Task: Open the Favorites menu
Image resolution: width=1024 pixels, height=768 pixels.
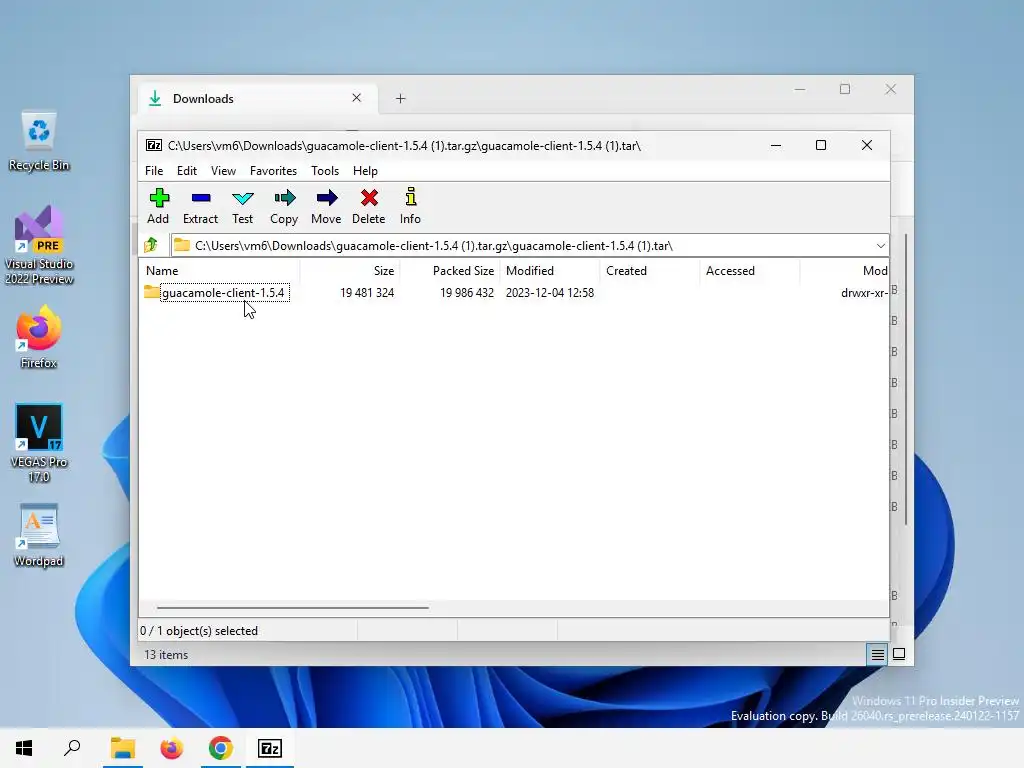Action: point(273,170)
